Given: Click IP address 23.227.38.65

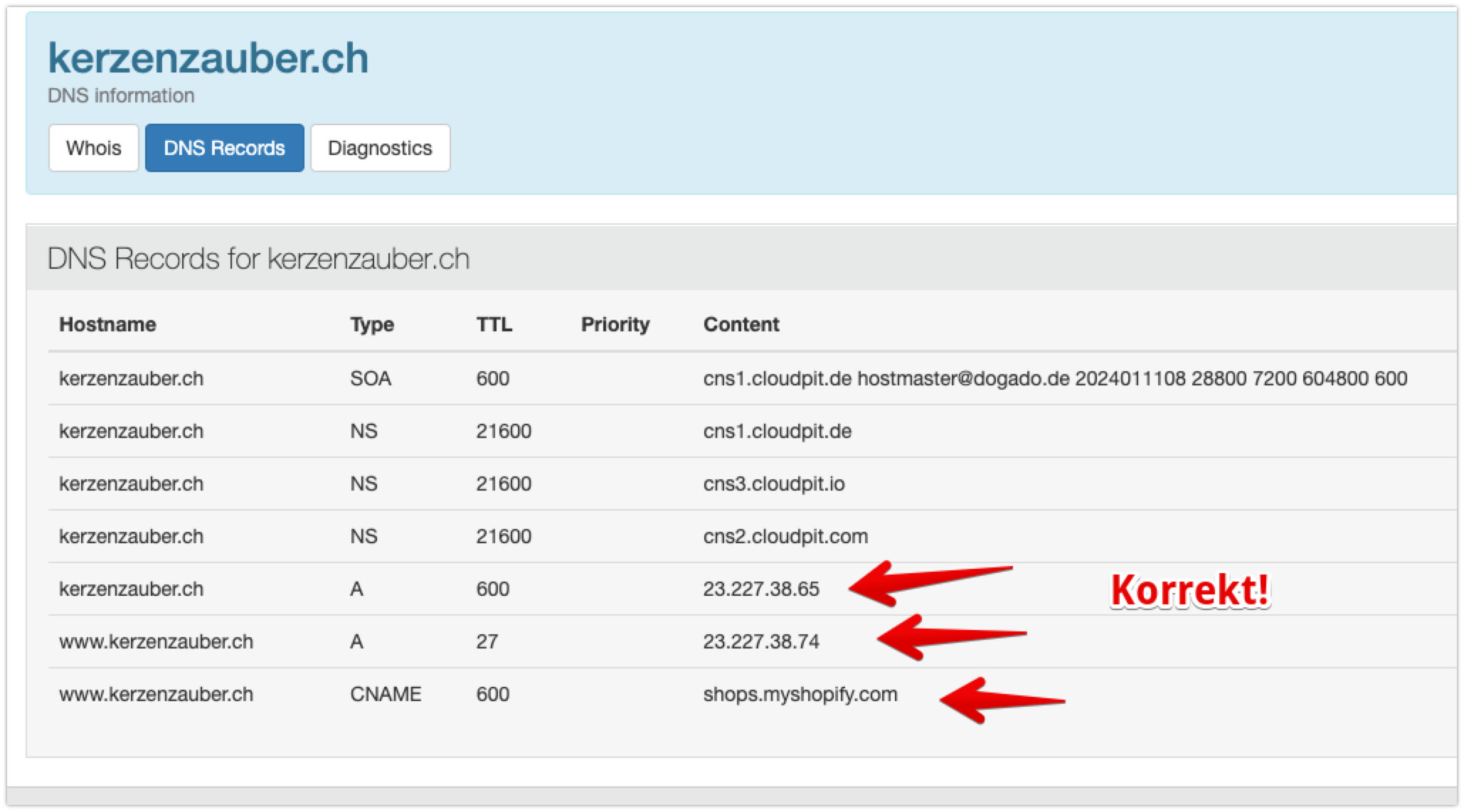Looking at the screenshot, I should tap(760, 589).
